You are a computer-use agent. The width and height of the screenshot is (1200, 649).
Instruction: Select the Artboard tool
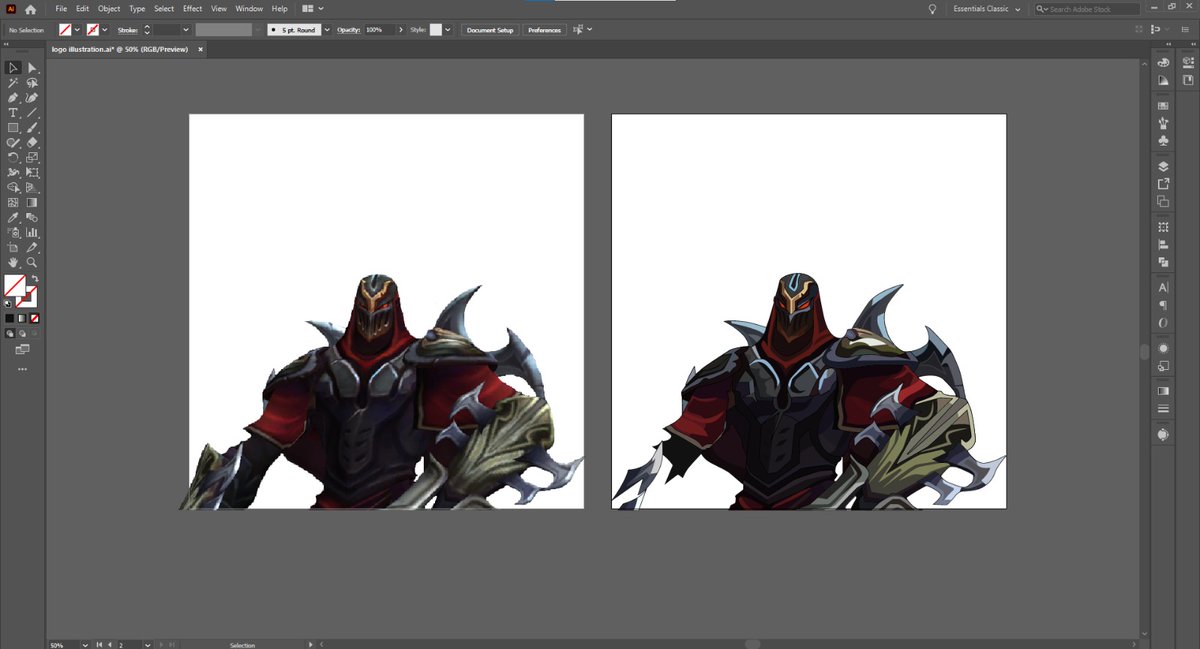click(x=13, y=247)
